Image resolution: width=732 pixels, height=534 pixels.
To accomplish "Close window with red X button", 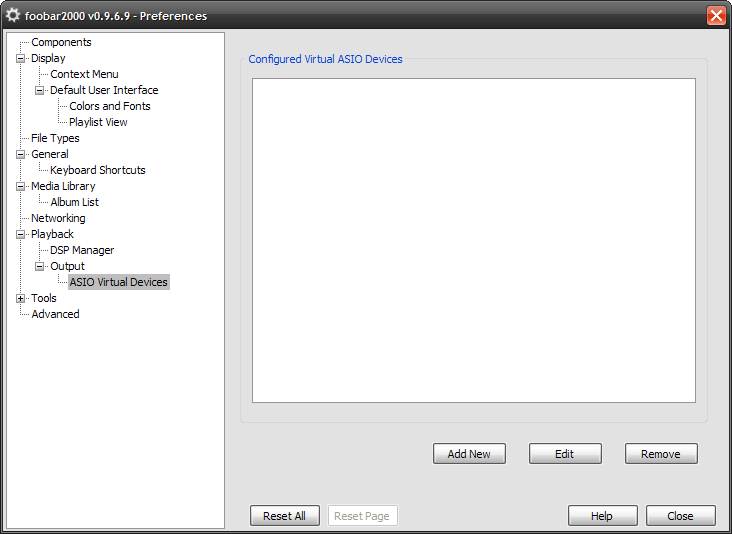I will pyautogui.click(x=716, y=15).
